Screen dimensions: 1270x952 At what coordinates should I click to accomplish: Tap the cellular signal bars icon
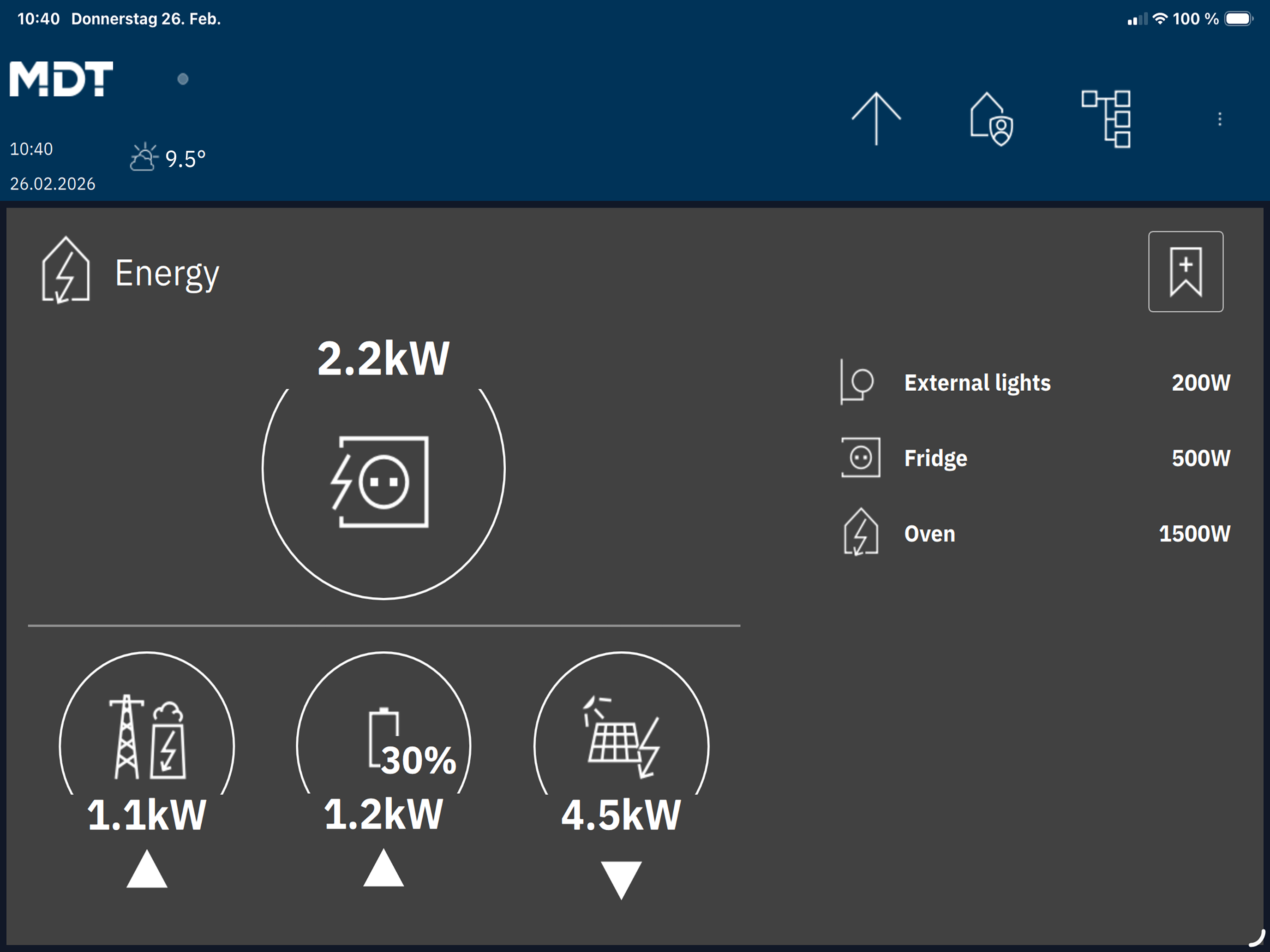pyautogui.click(x=1138, y=19)
